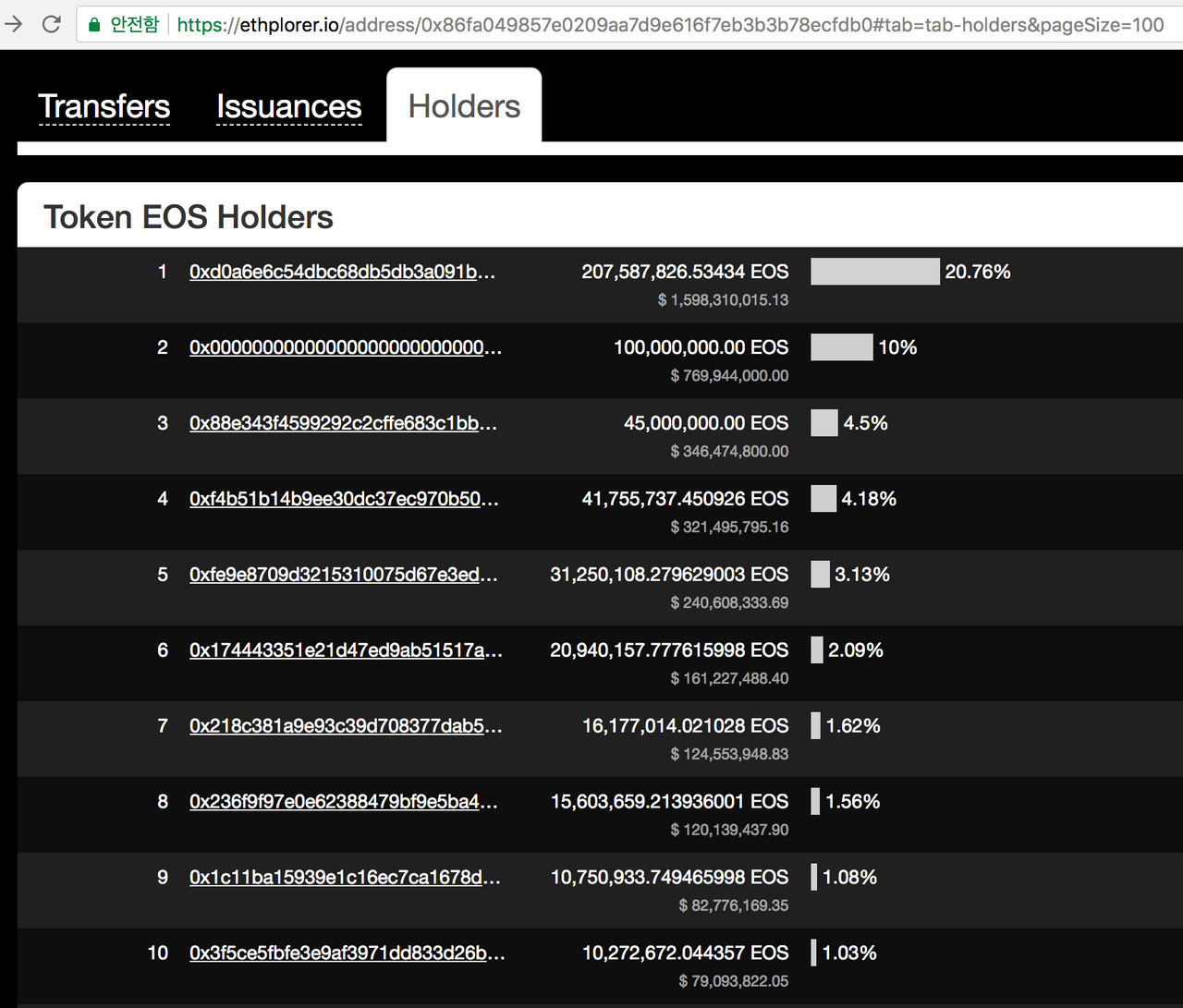Screen dimensions: 1183x1008
Task: Click the browser forward arrow icon
Action: 14,24
